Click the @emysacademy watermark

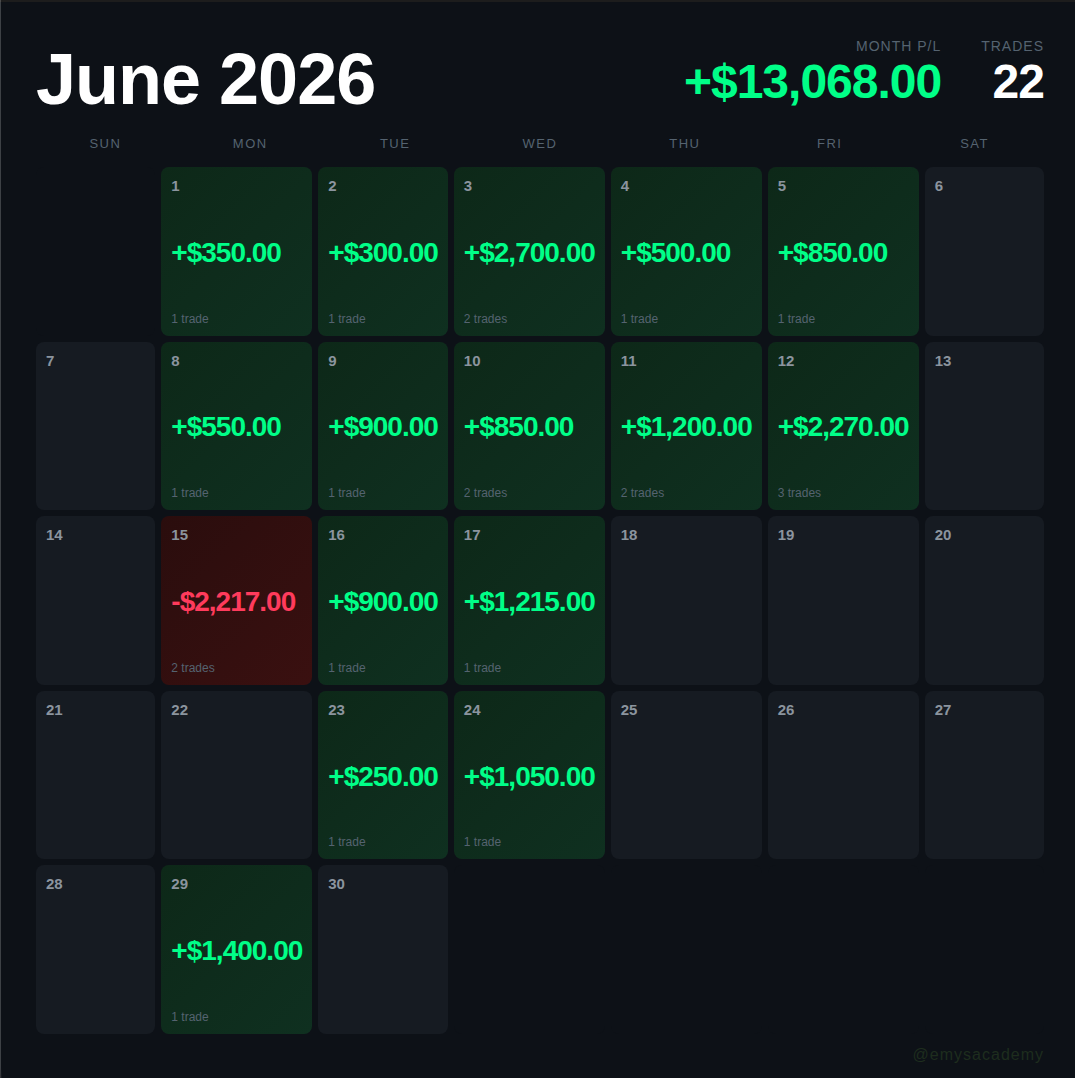click(977, 1055)
